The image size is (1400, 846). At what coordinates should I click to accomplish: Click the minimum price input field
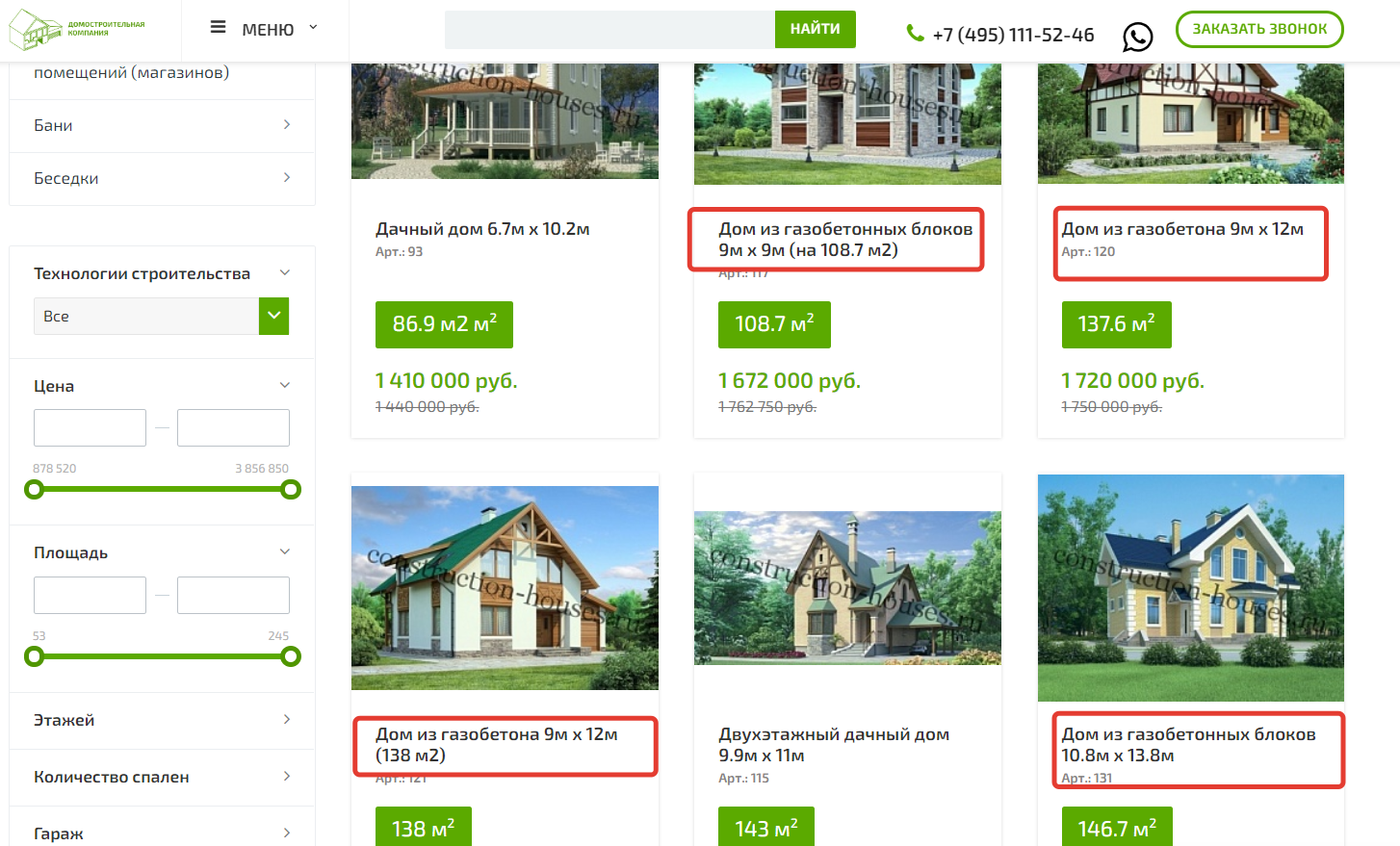(90, 427)
